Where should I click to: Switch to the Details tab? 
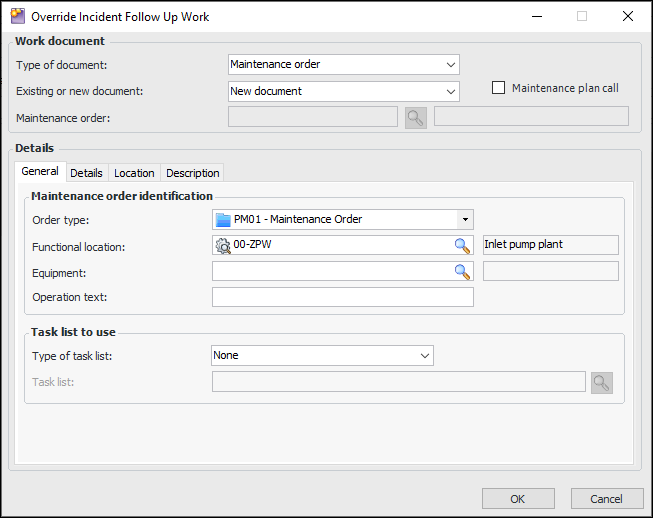coord(86,173)
